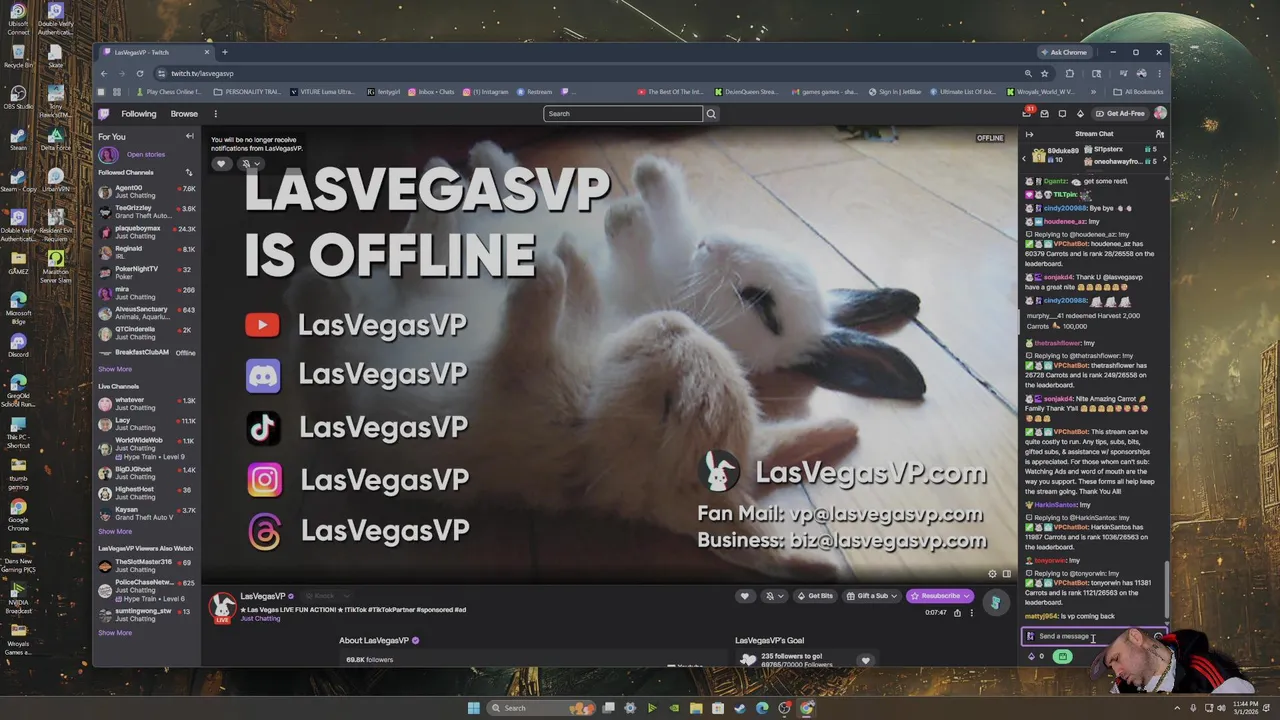Open the Browse tab
The width and height of the screenshot is (1280, 720).
tap(184, 114)
